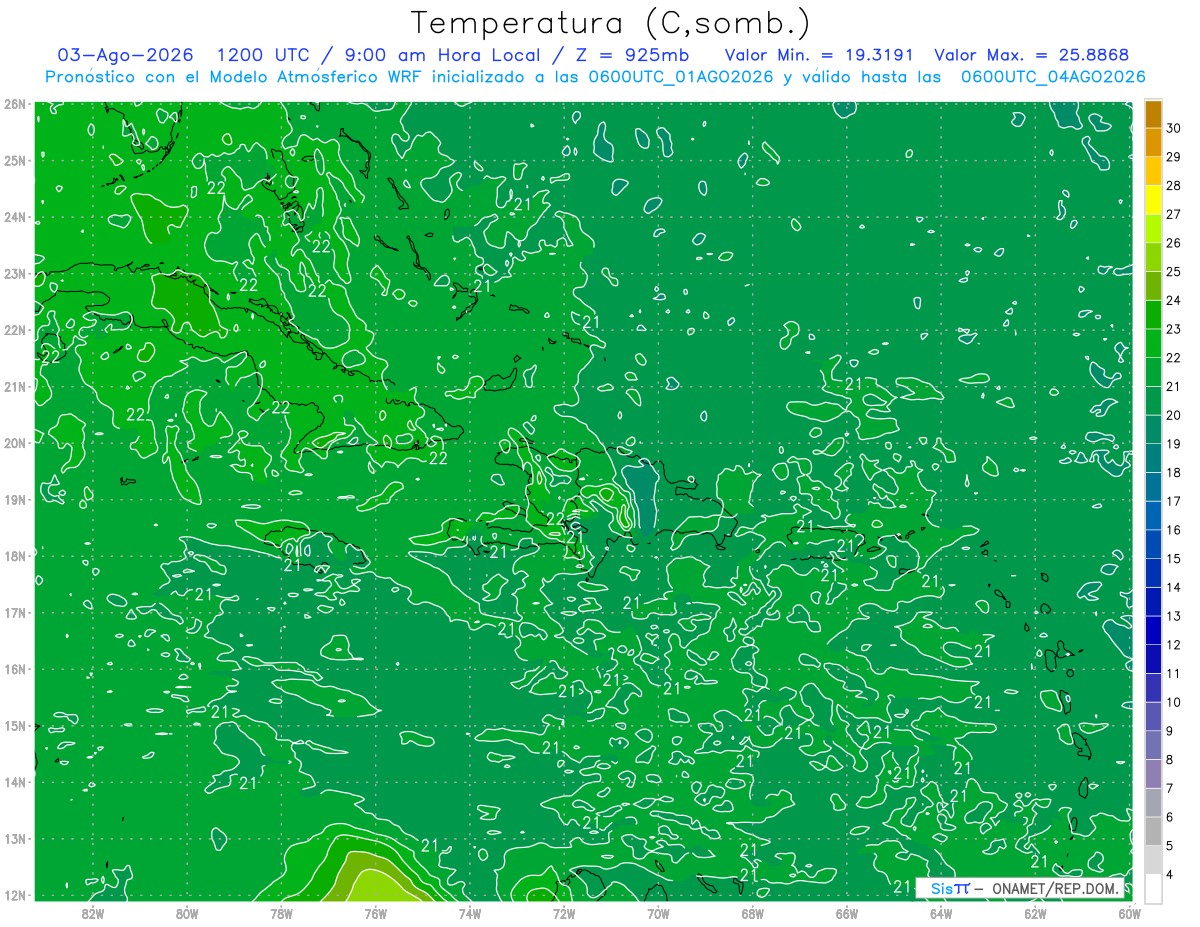Click the yellow legend swatch between 27 and 28

(x=1153, y=200)
